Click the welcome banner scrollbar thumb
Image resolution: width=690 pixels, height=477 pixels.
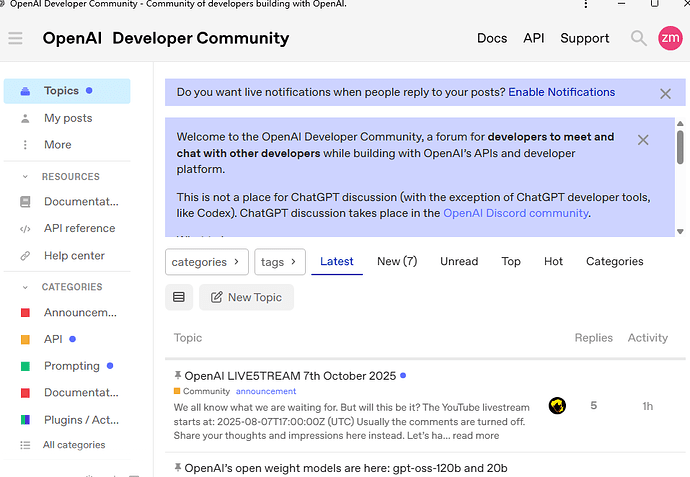(x=680, y=147)
